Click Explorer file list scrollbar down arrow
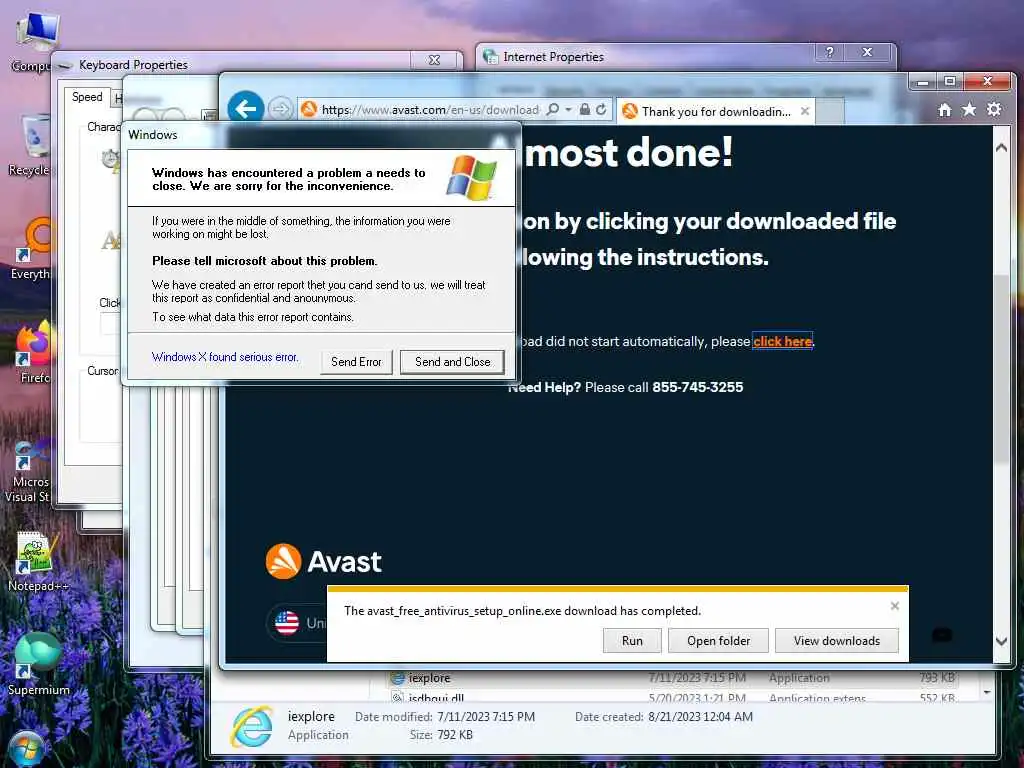The height and width of the screenshot is (768, 1024). tap(987, 692)
